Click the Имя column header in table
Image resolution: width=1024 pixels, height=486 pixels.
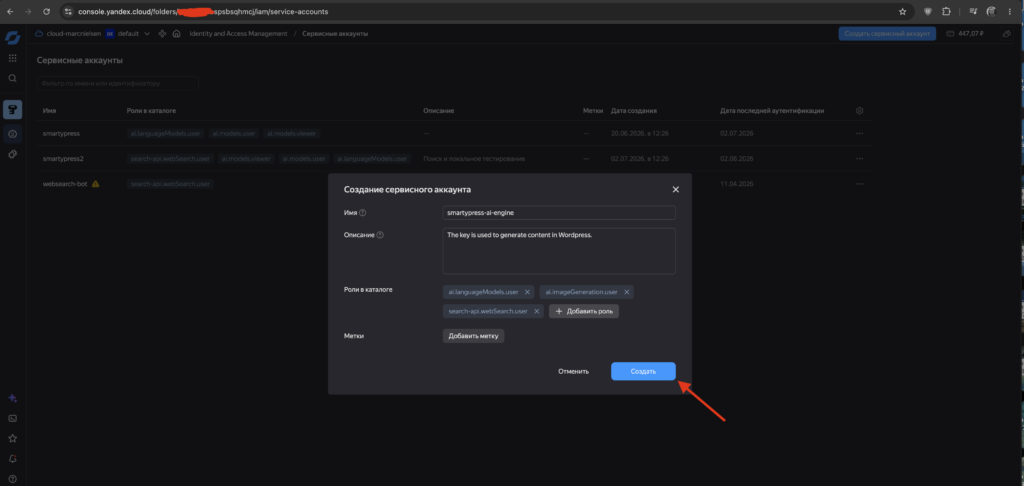tap(49, 111)
